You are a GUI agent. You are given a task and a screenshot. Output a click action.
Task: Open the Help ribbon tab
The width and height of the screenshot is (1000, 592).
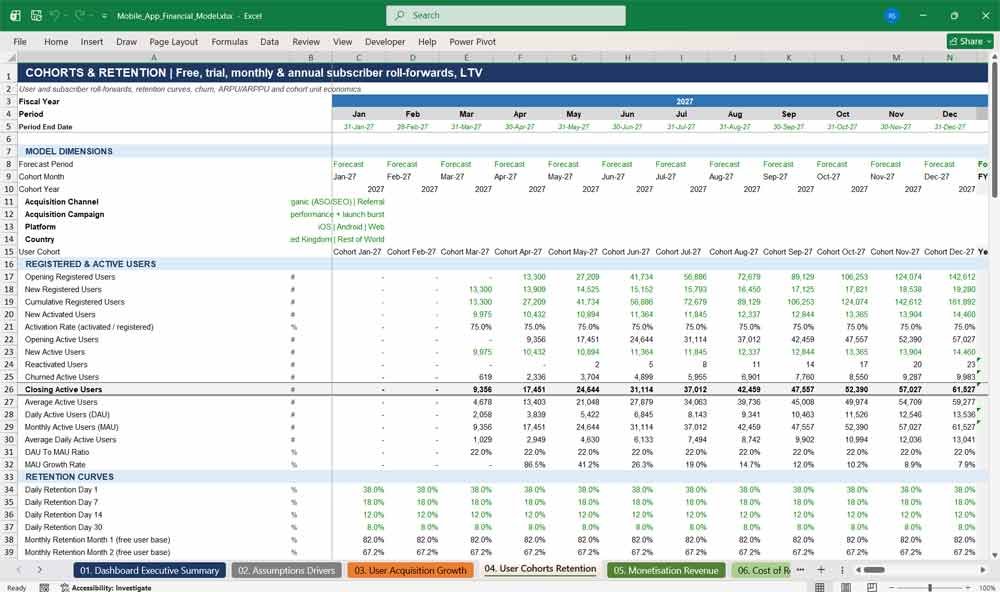[427, 41]
